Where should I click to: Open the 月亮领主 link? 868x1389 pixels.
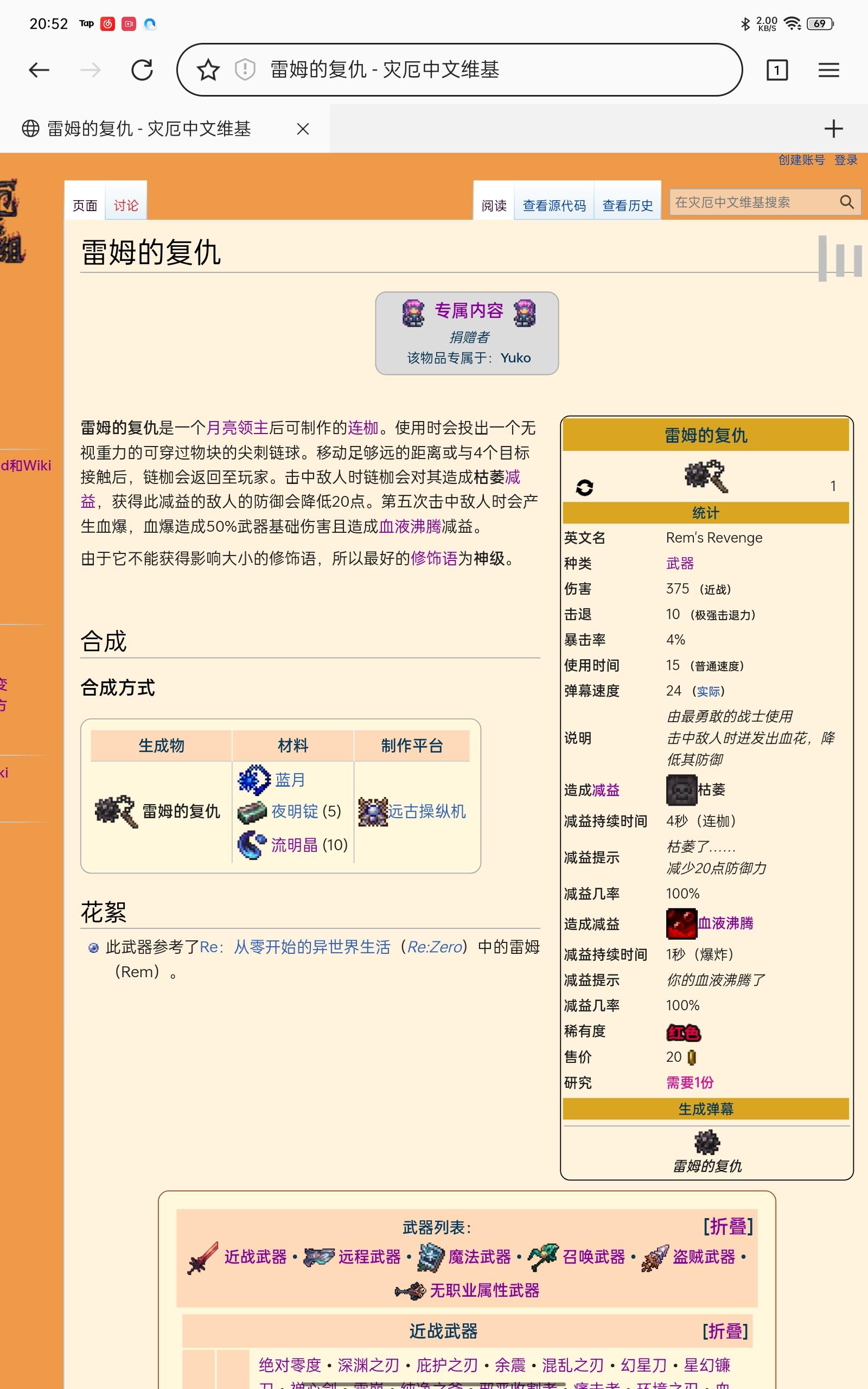click(237, 428)
